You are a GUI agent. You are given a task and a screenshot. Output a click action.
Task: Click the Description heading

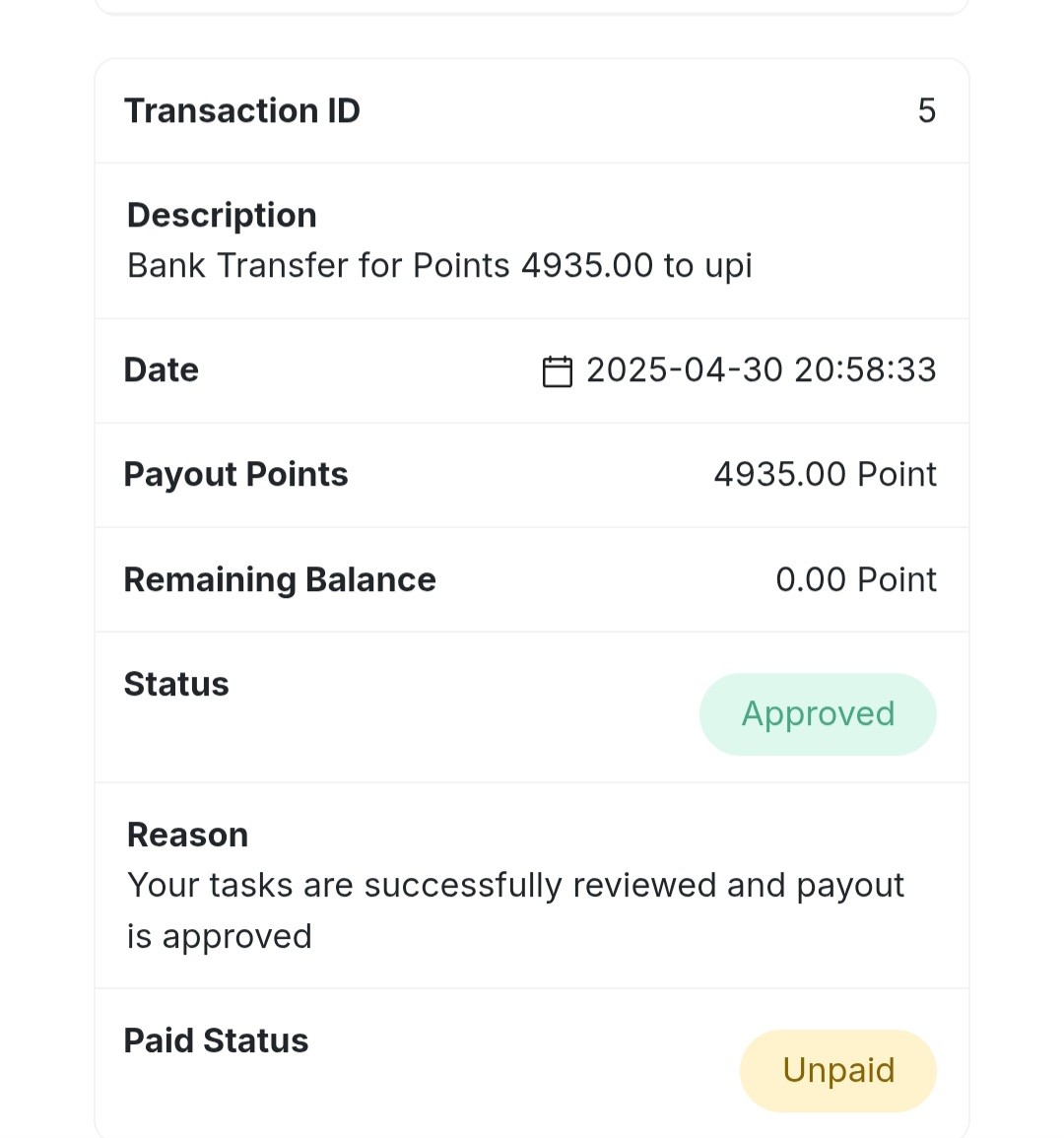(x=222, y=216)
